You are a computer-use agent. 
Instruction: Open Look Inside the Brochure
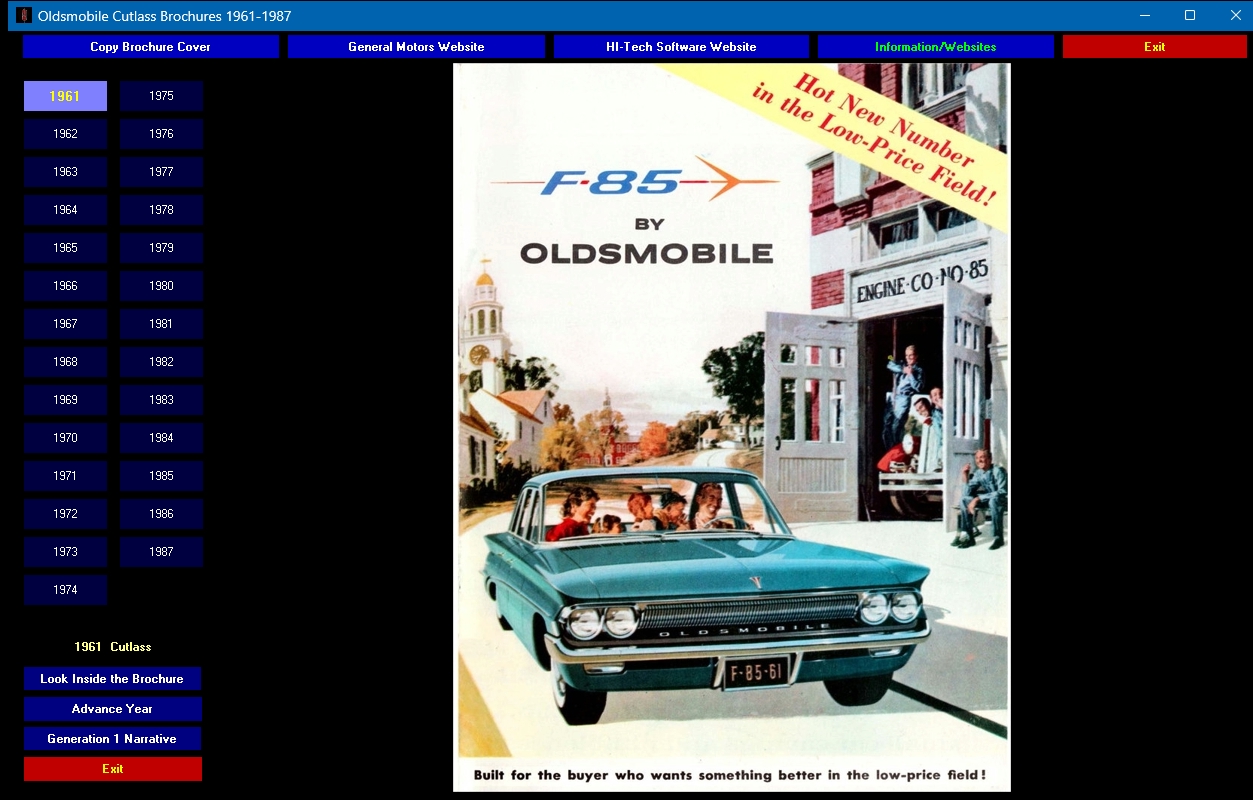(x=112, y=679)
